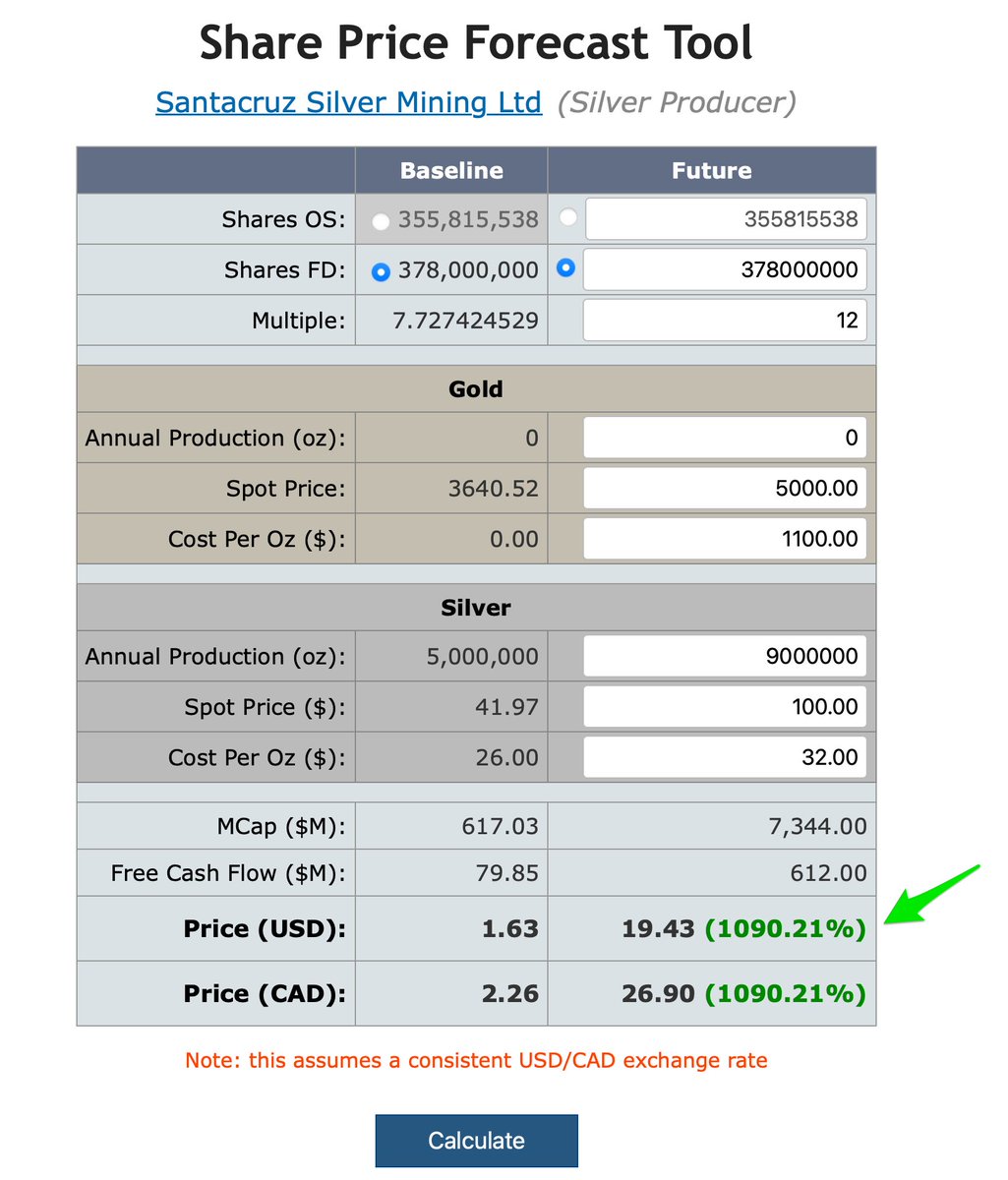Edit the Silver Cost Per Oz field 32.00
Viewport: 1008px width, 1180px height.
726,757
